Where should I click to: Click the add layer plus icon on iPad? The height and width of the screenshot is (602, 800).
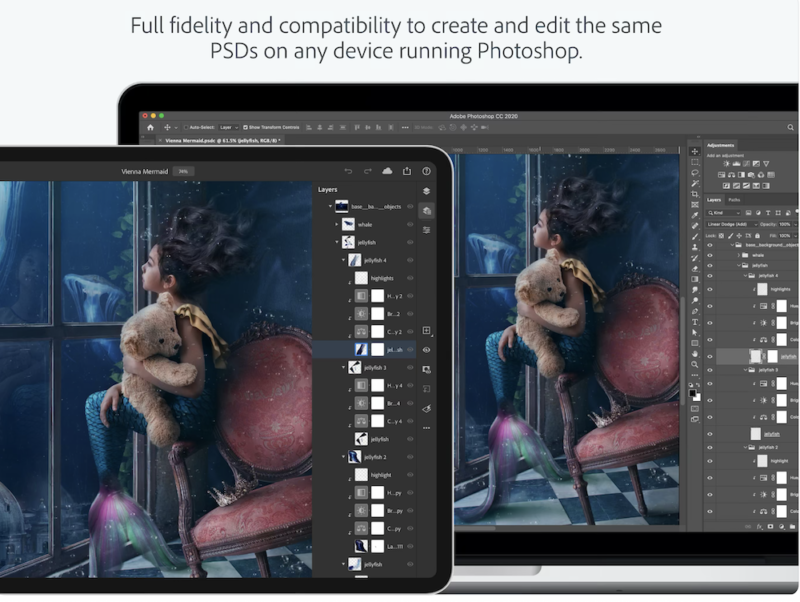(427, 330)
